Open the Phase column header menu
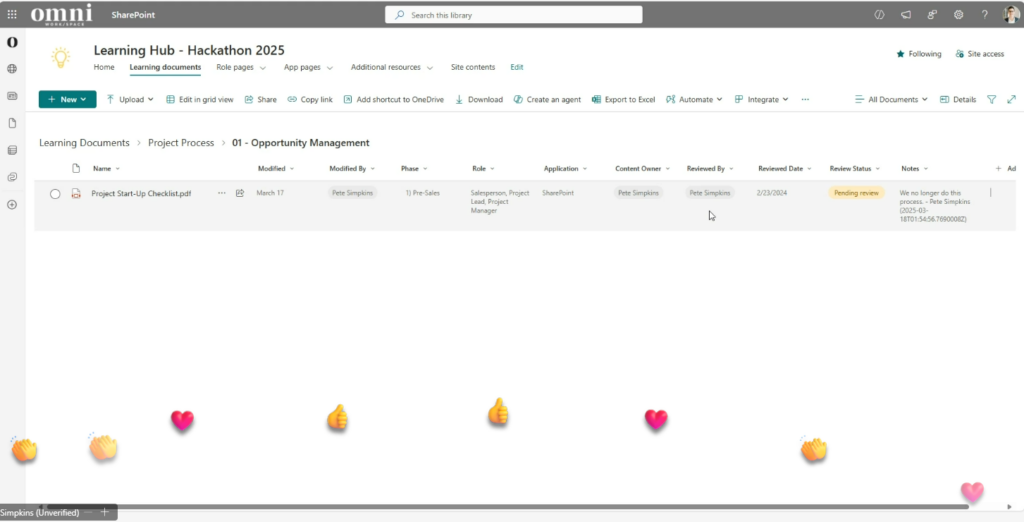Screen dimensions: 1024x522 click(414, 169)
